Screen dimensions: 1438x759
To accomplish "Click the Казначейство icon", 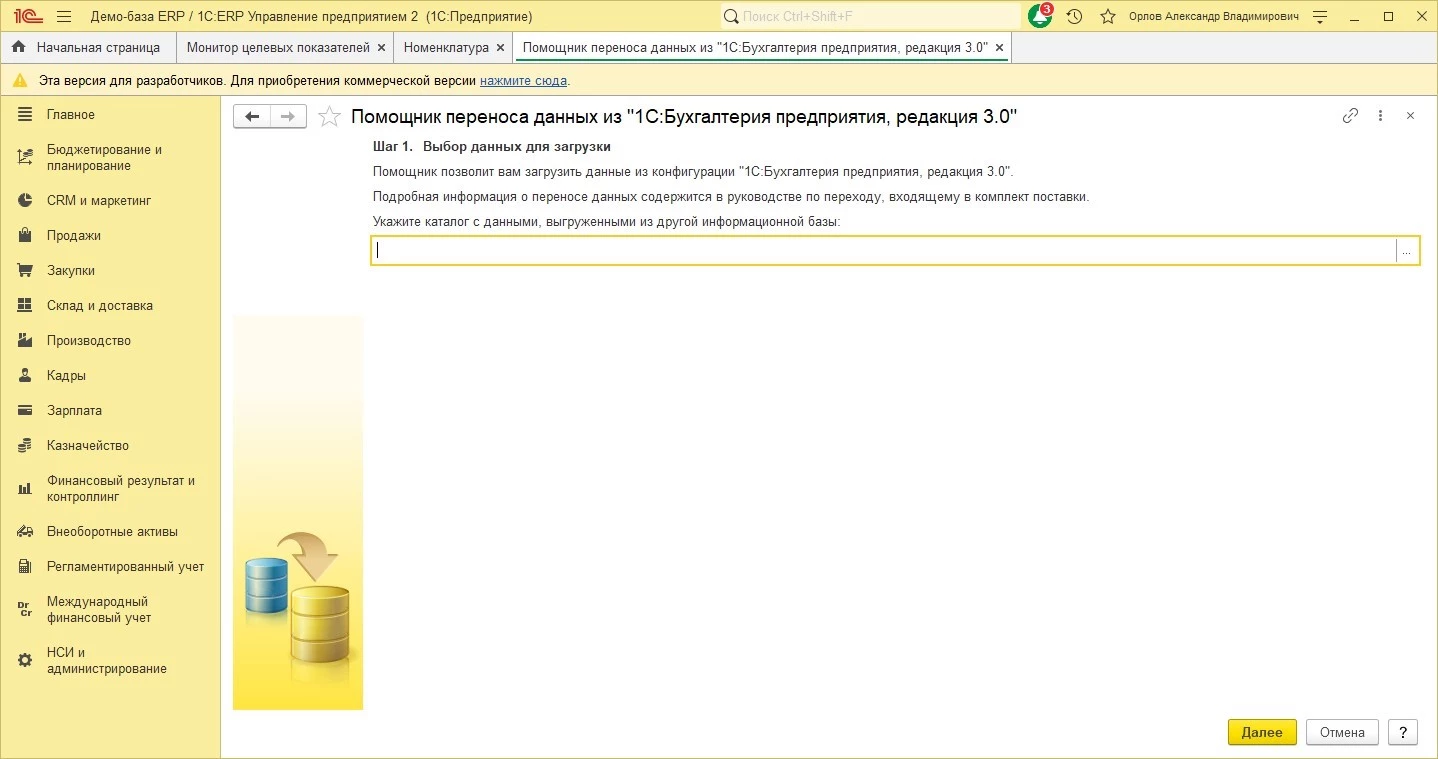I will click(26, 445).
